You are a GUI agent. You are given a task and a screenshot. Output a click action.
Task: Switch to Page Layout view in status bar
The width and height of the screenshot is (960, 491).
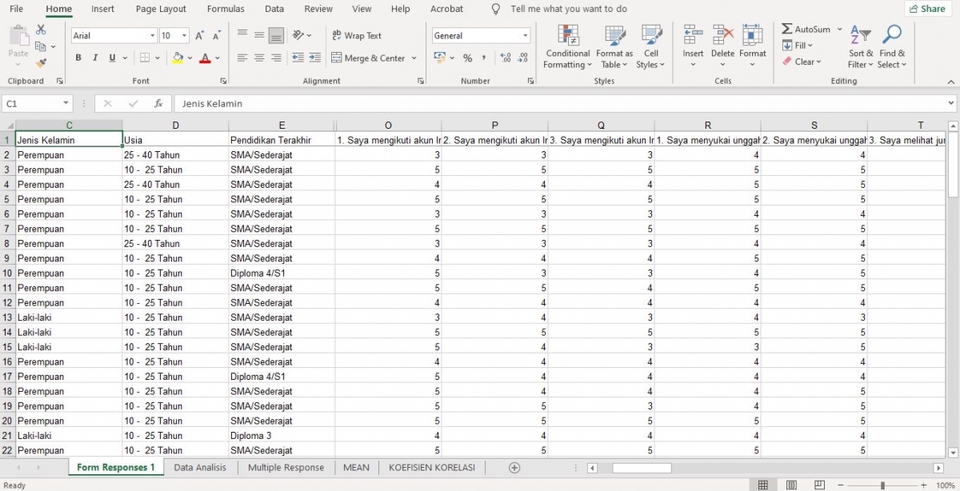792,485
